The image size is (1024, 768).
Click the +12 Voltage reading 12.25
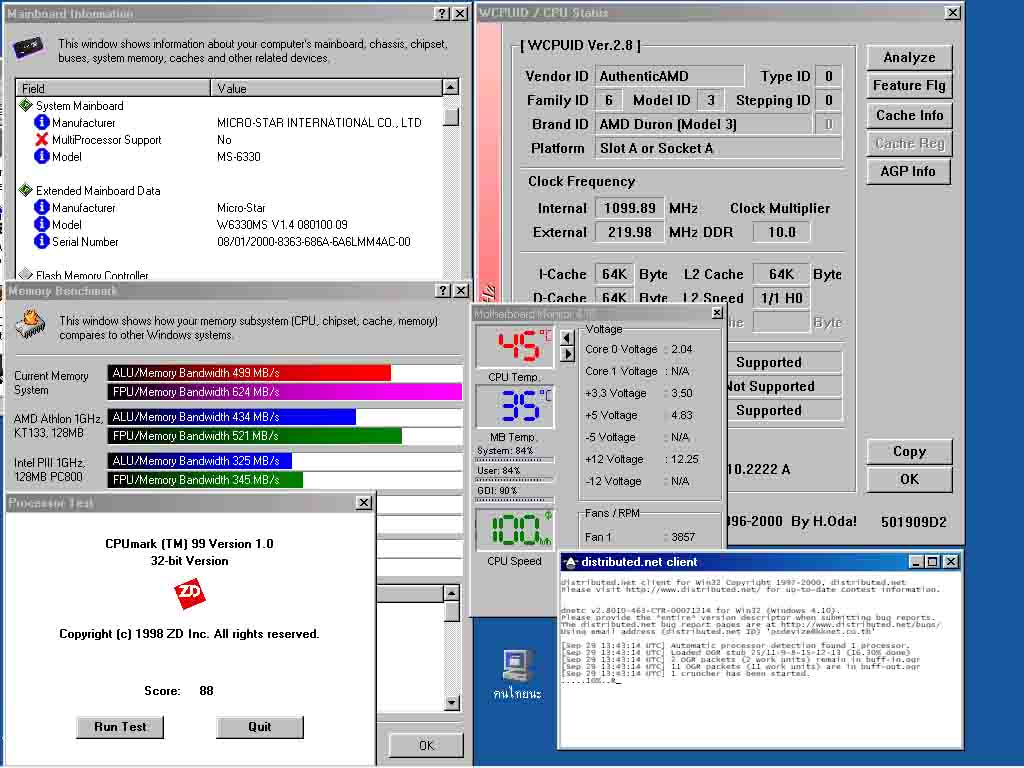[684, 459]
